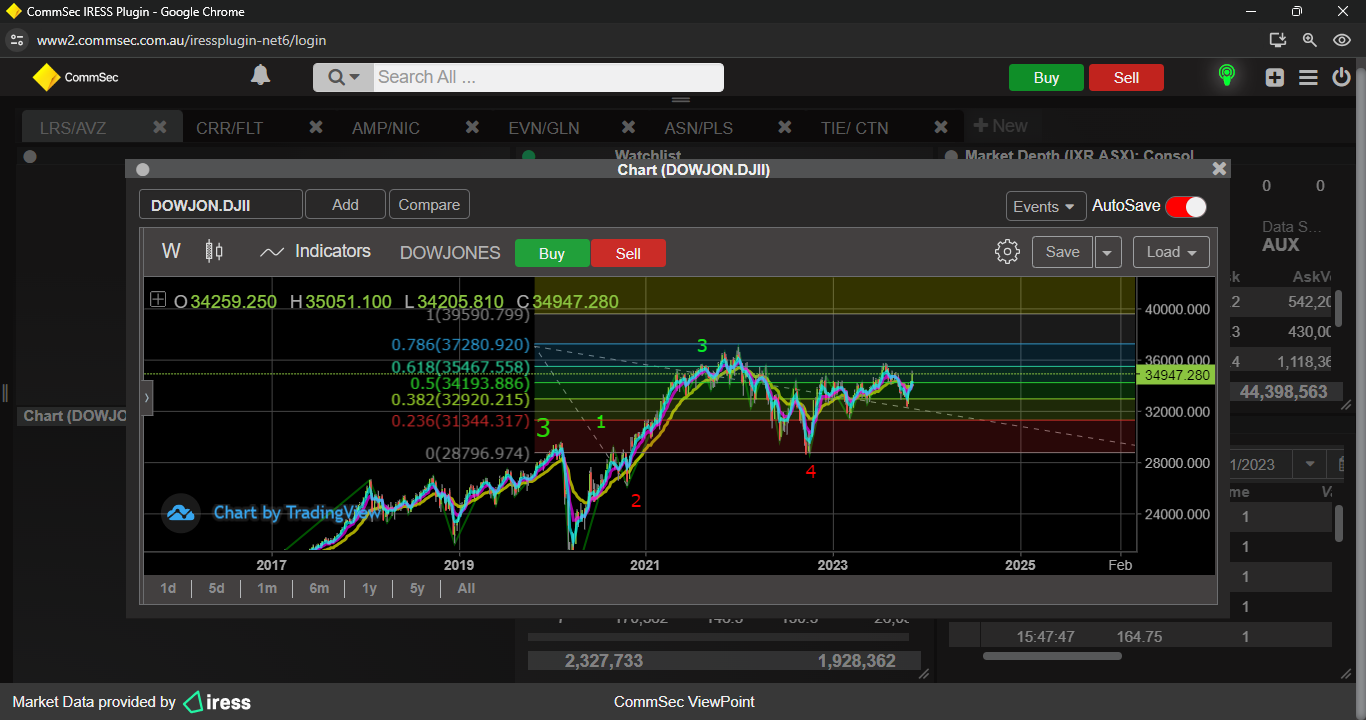1366x720 pixels.
Task: Click the Compare button
Action: [429, 205]
